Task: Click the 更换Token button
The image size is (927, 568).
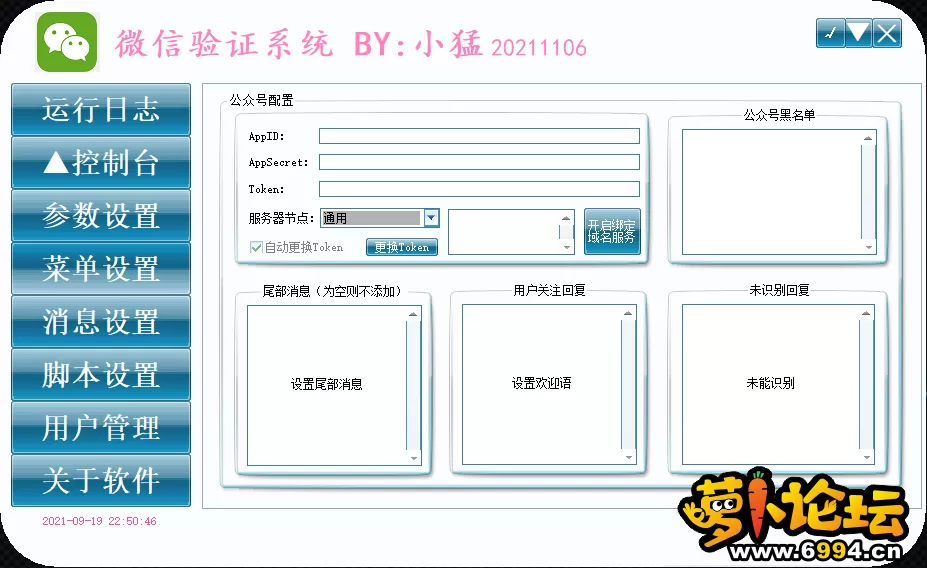Action: click(402, 247)
